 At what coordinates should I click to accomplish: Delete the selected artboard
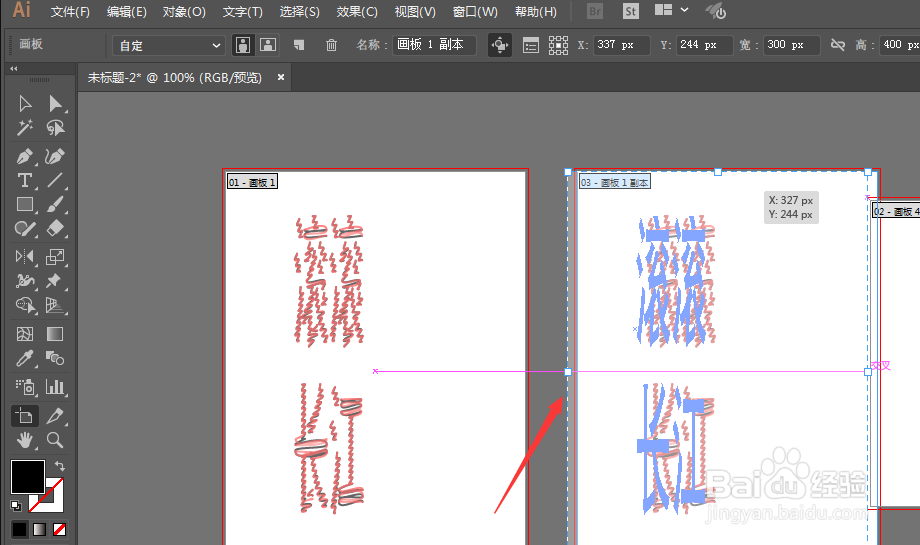tap(332, 45)
